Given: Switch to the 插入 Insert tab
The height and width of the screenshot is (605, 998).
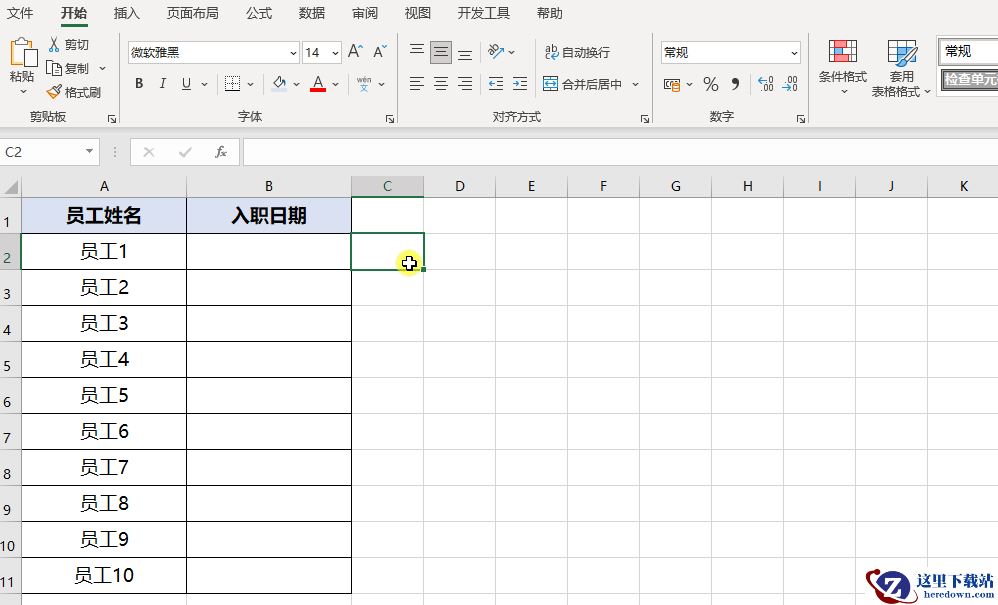Looking at the screenshot, I should 126,13.
